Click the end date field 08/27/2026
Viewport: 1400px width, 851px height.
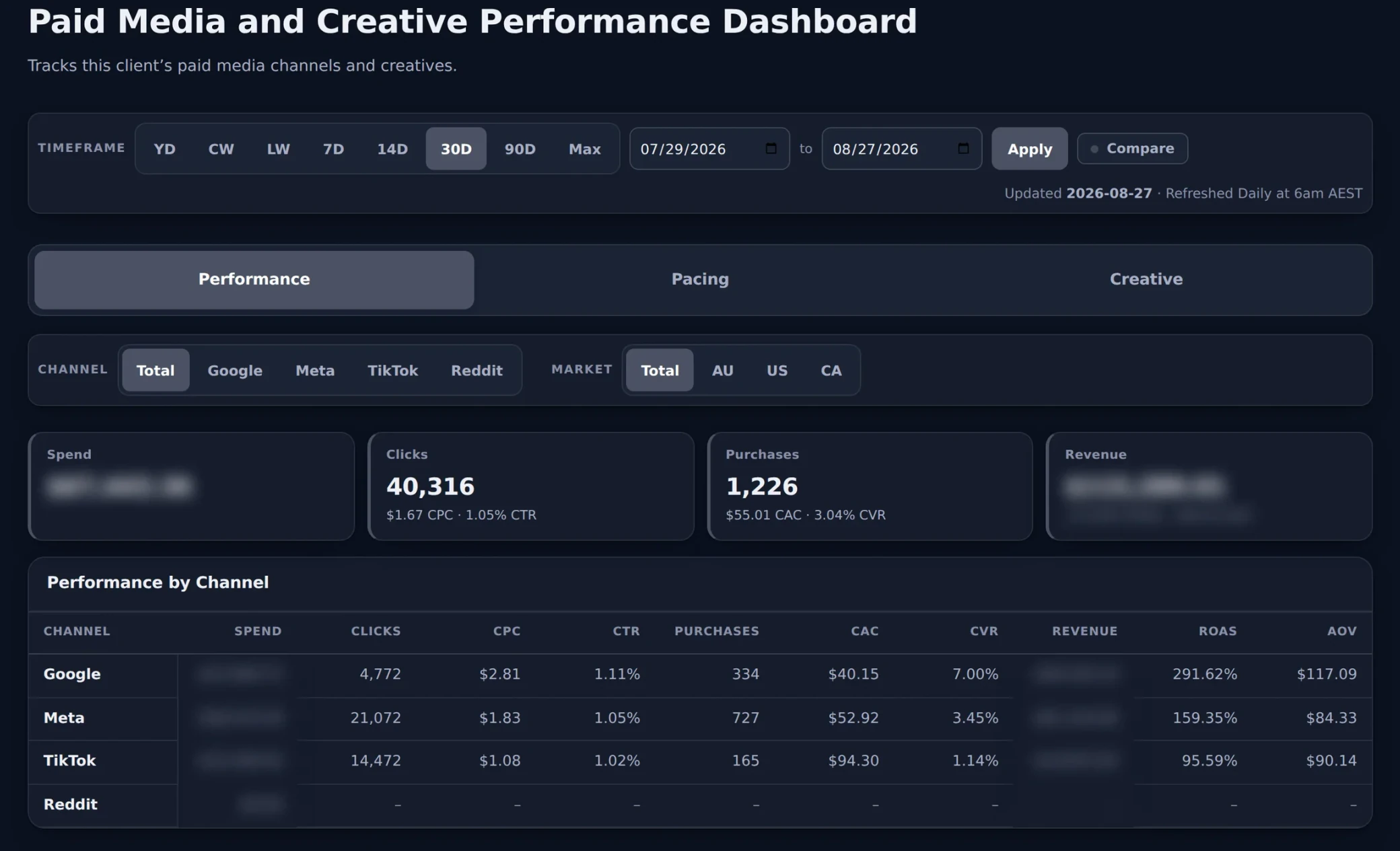click(901, 149)
